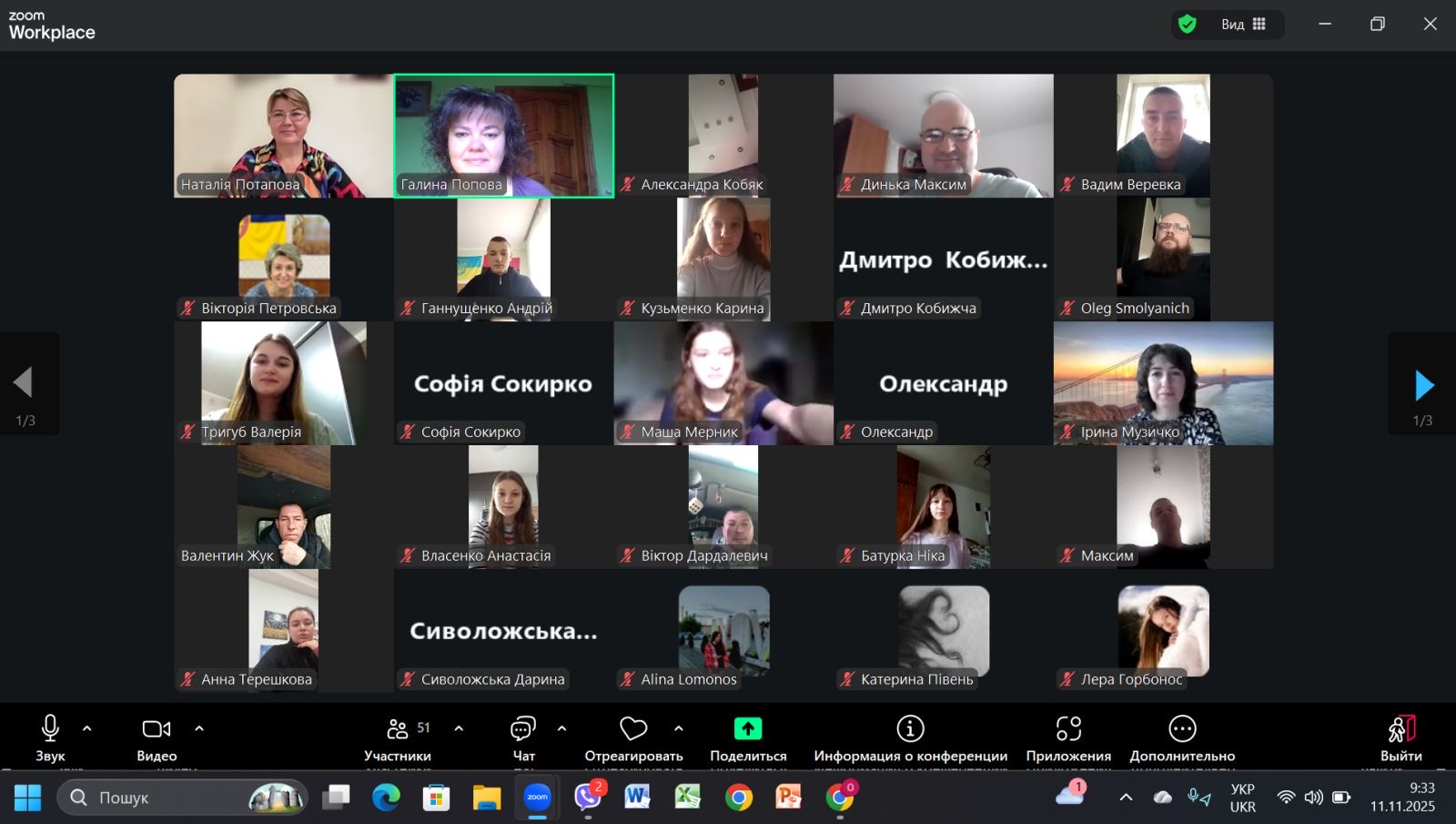This screenshot has width=1456, height=824.
Task: Open the Приложения apps icon
Action: coord(1068,729)
